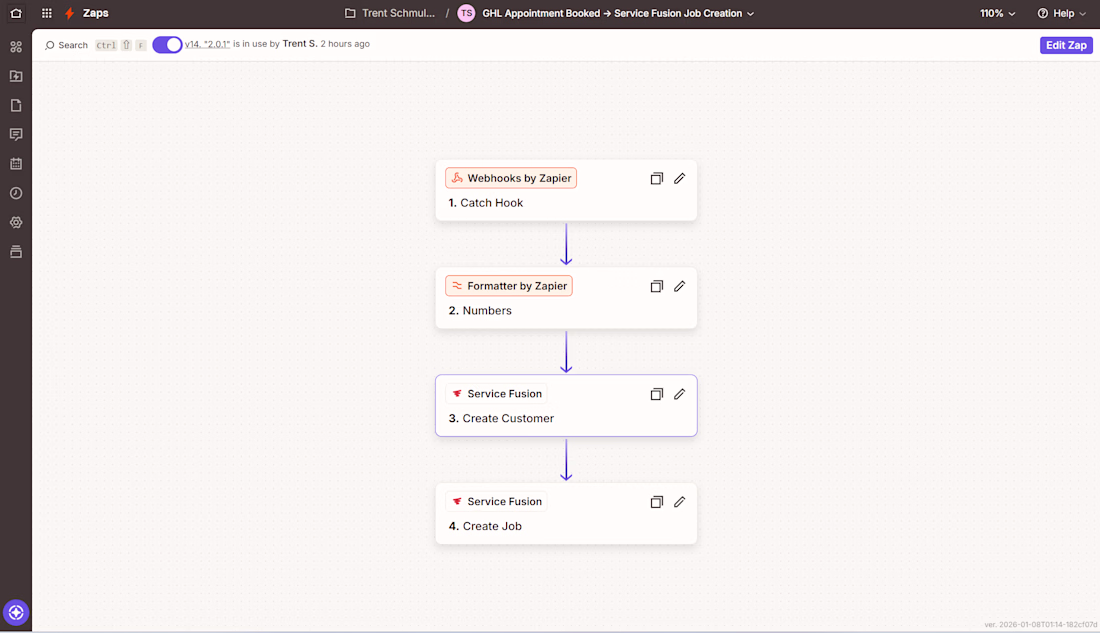Open the sidebar versions stack icon

coord(16,251)
